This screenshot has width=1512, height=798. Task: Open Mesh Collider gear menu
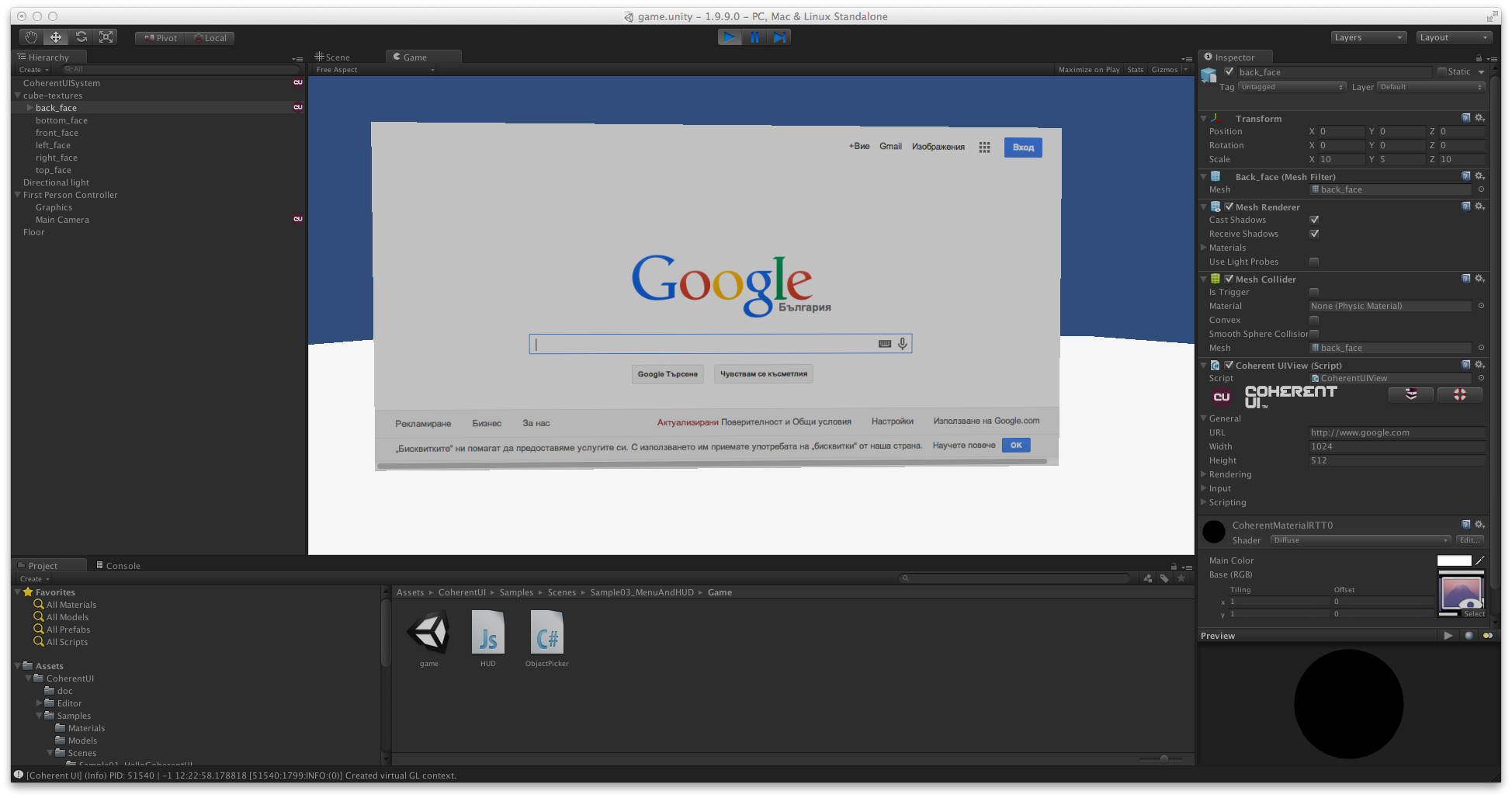click(1479, 279)
